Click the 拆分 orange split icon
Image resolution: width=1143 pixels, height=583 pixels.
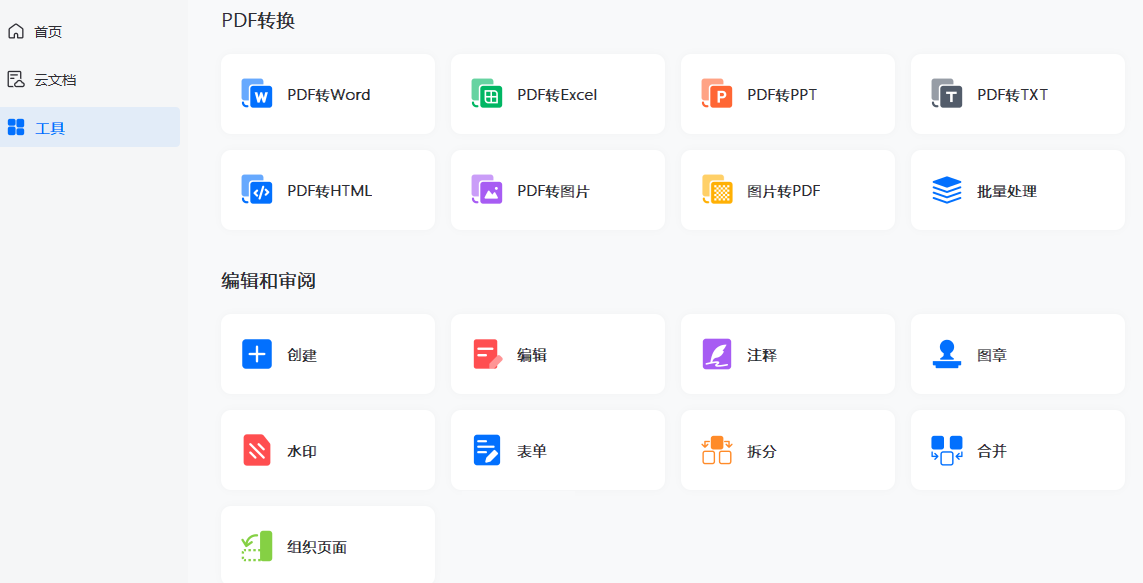tap(717, 450)
